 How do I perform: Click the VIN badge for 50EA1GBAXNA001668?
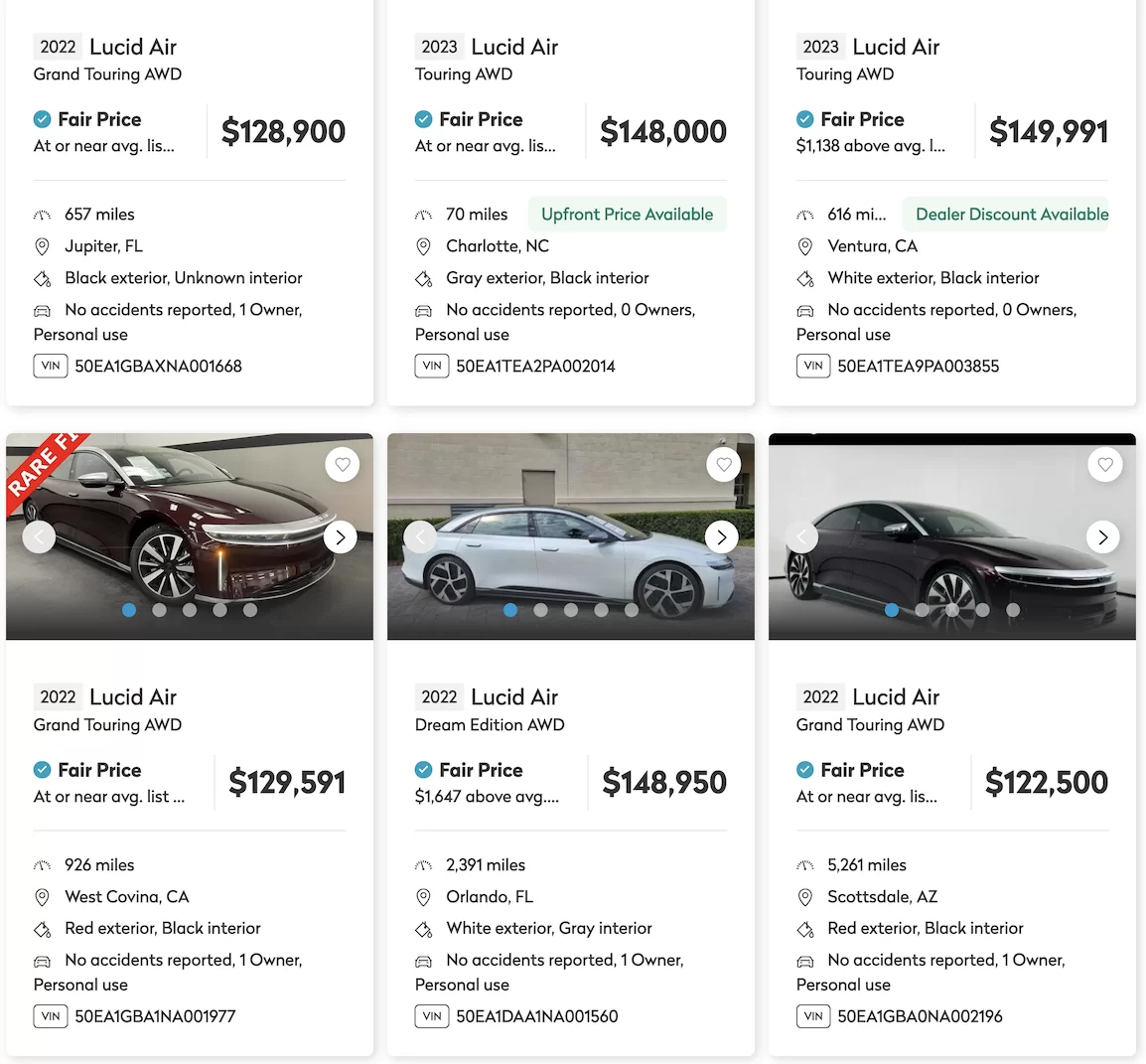[x=51, y=366]
